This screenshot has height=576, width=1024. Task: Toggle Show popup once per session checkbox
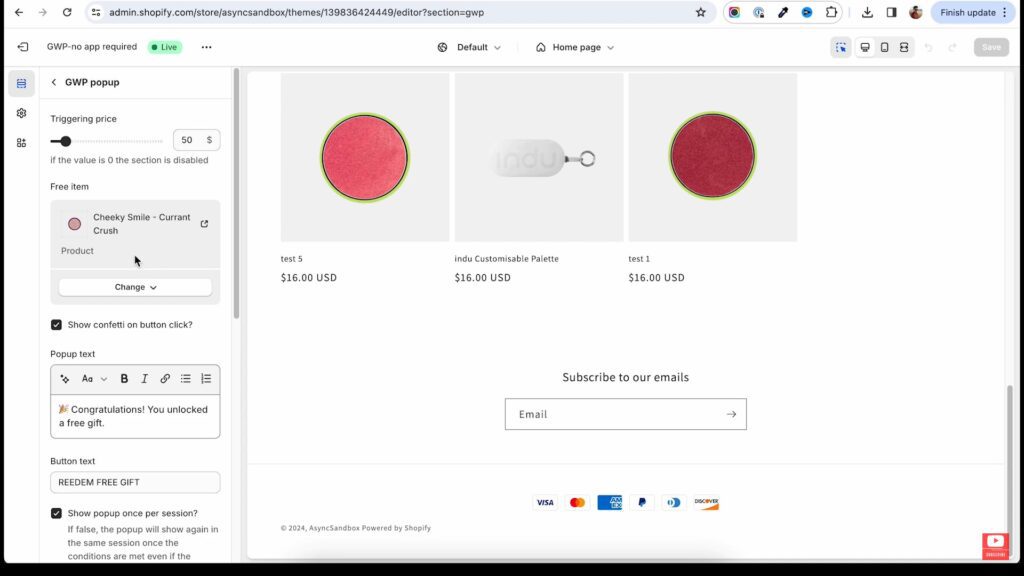point(57,513)
